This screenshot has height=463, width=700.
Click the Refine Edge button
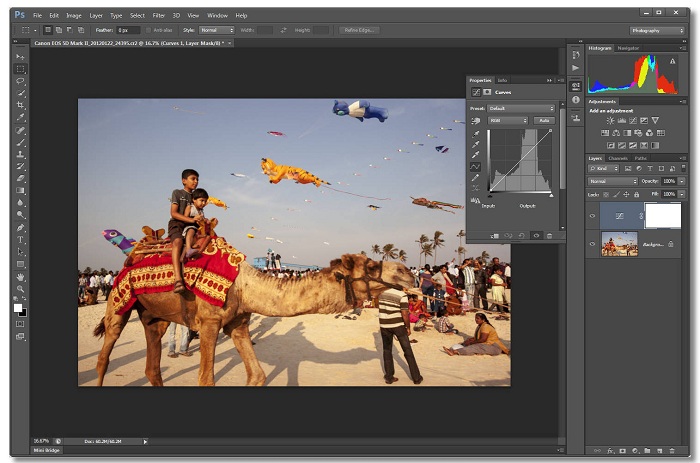coord(359,30)
